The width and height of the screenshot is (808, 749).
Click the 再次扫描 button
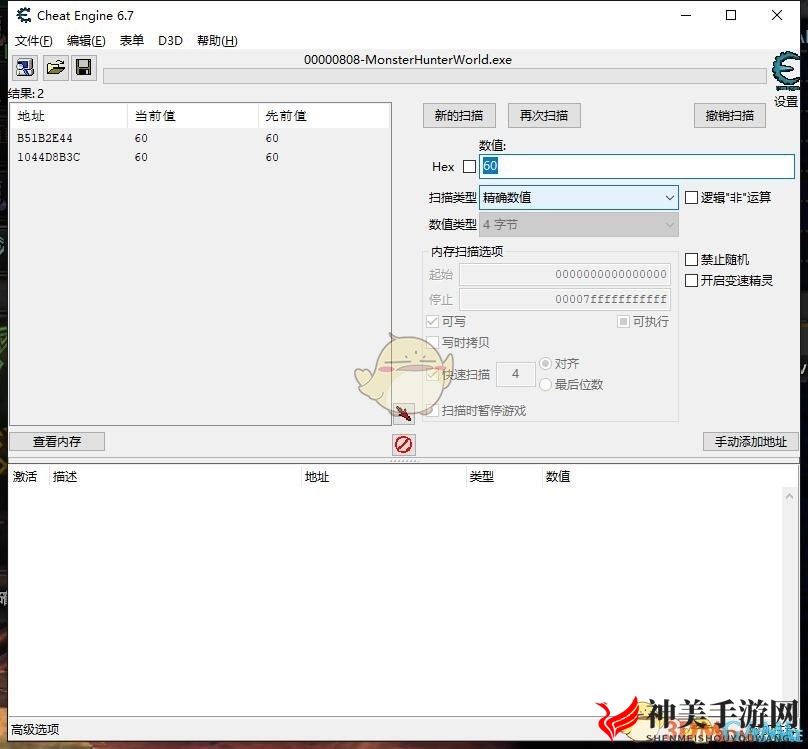point(544,115)
